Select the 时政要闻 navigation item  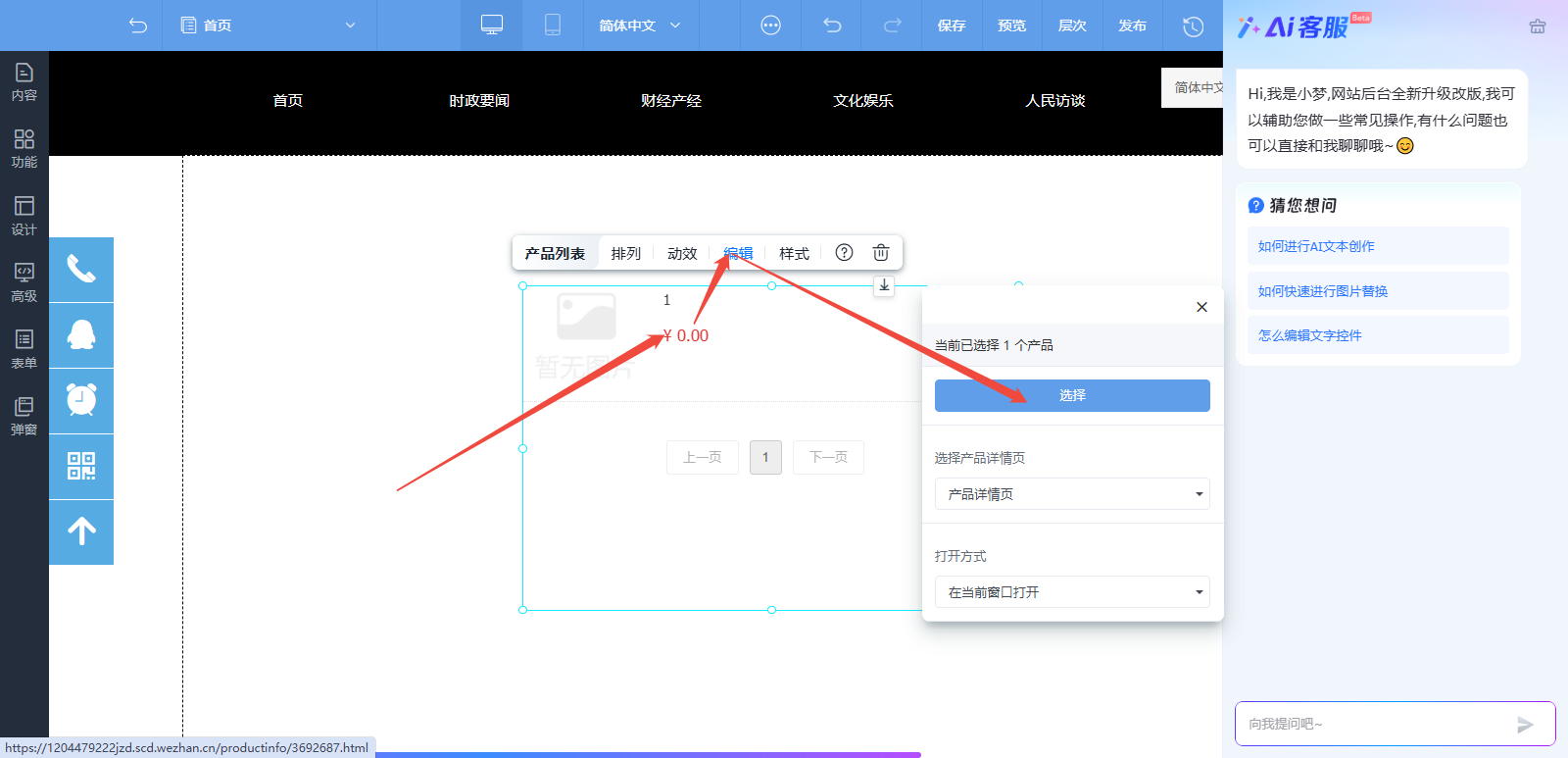pyautogui.click(x=479, y=101)
